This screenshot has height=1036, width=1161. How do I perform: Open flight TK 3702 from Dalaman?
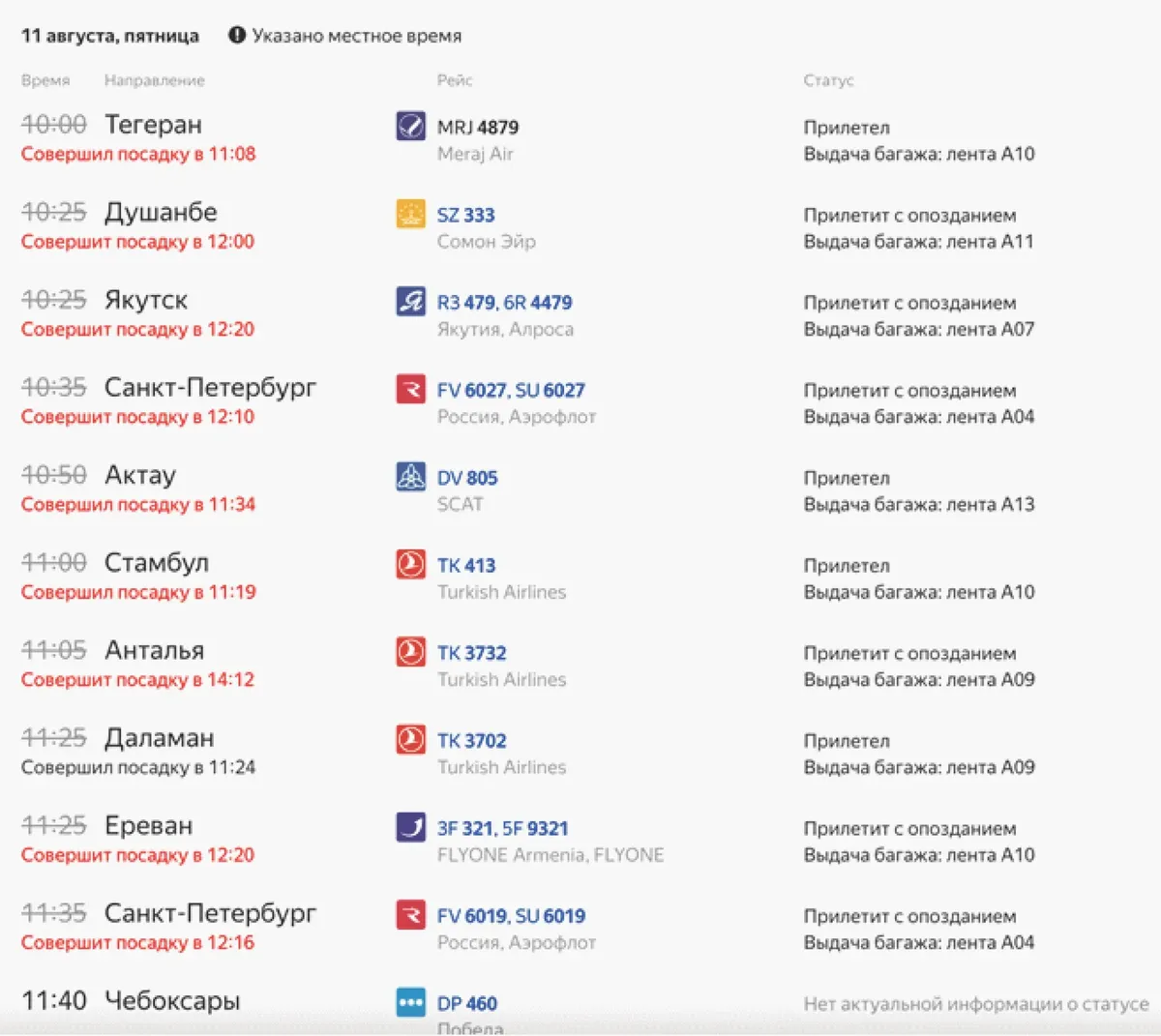tap(471, 741)
